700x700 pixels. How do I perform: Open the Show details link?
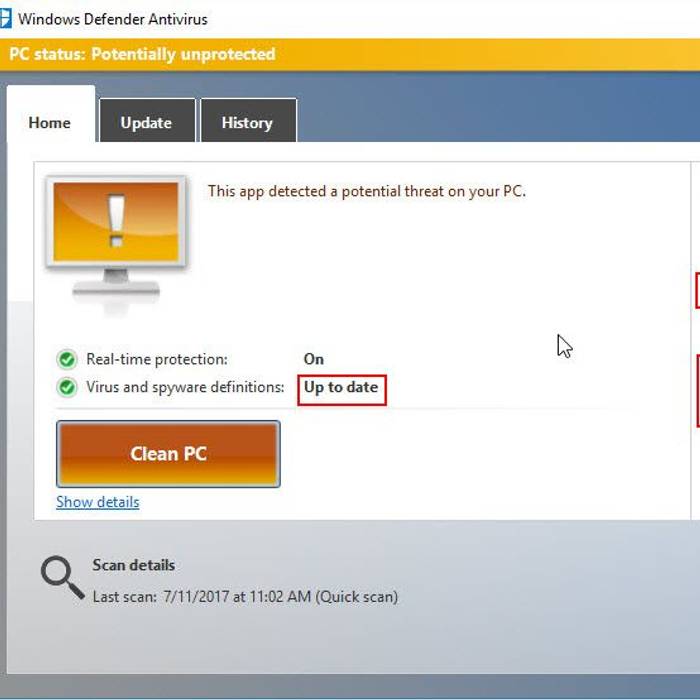point(98,502)
